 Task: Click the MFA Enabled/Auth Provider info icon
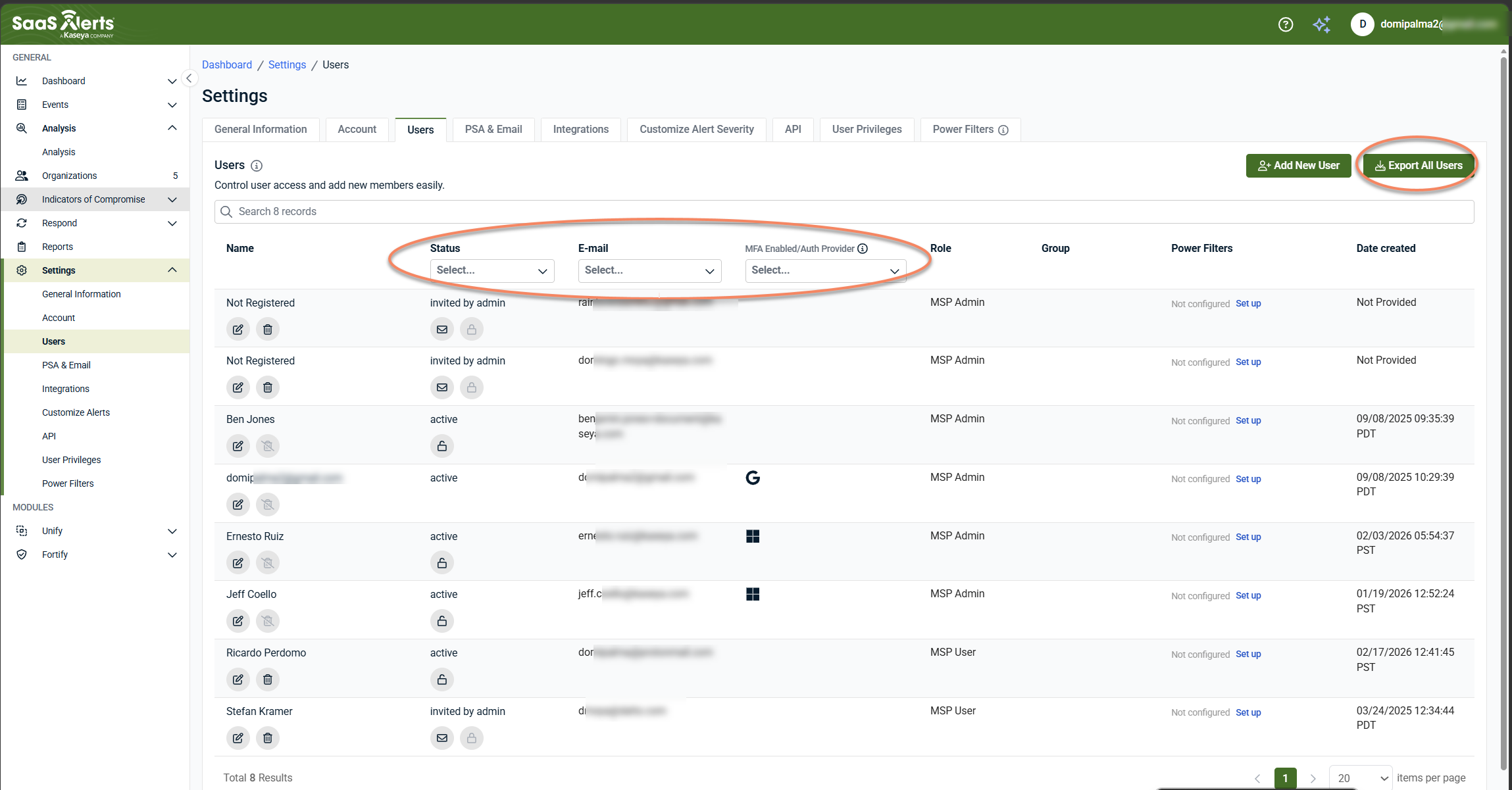863,249
